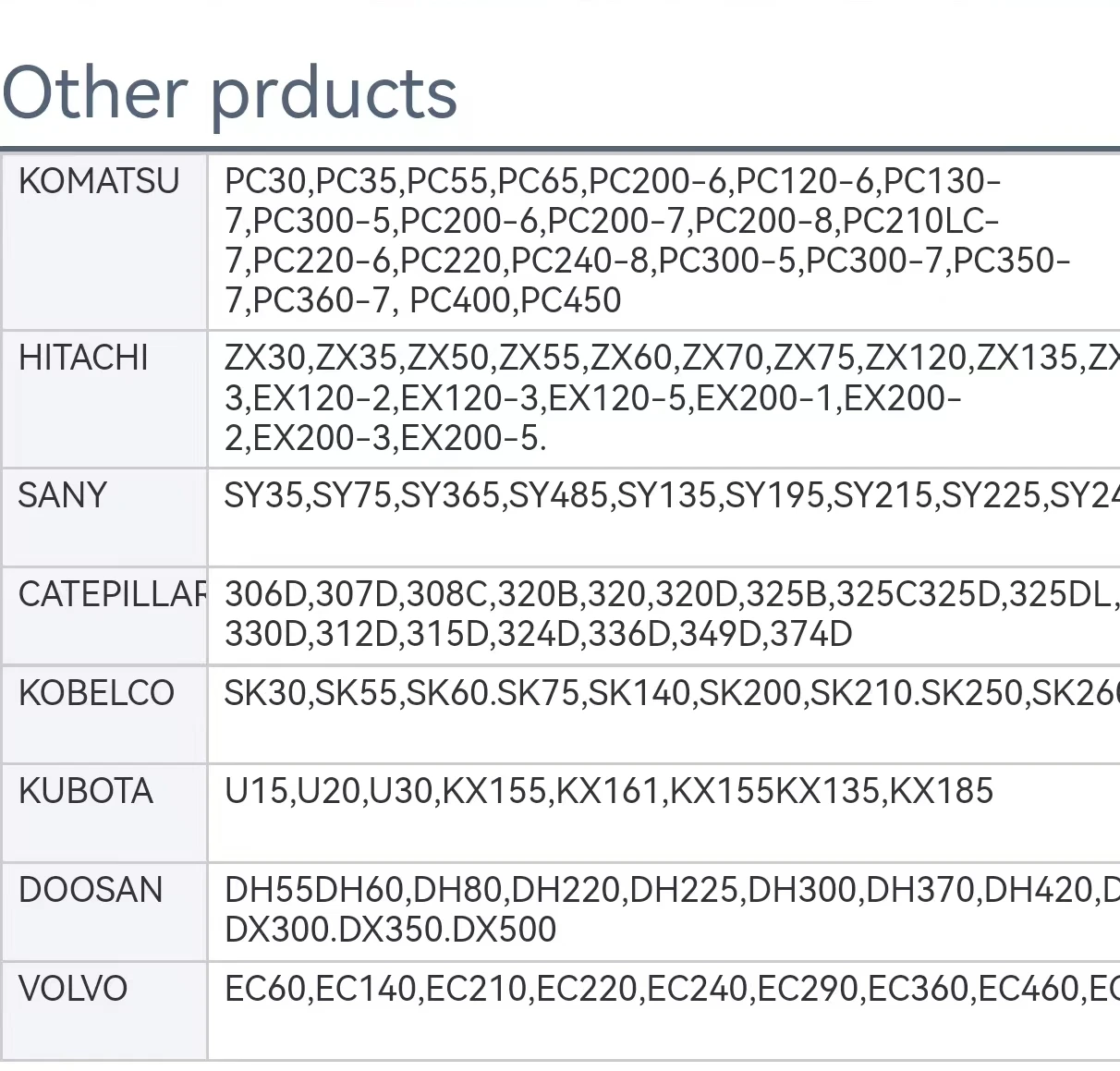Click the VOLVO brand cell

[x=73, y=989]
